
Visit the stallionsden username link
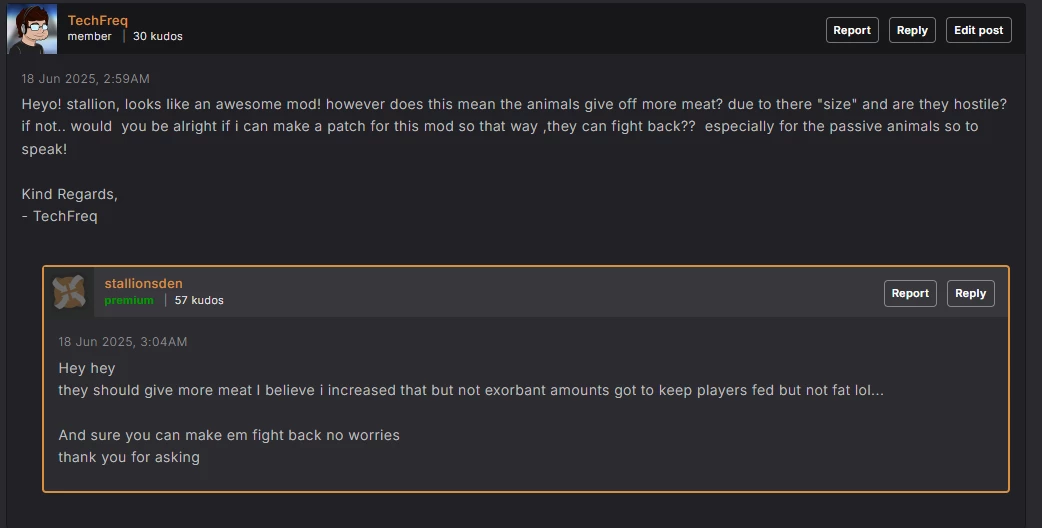click(x=144, y=283)
